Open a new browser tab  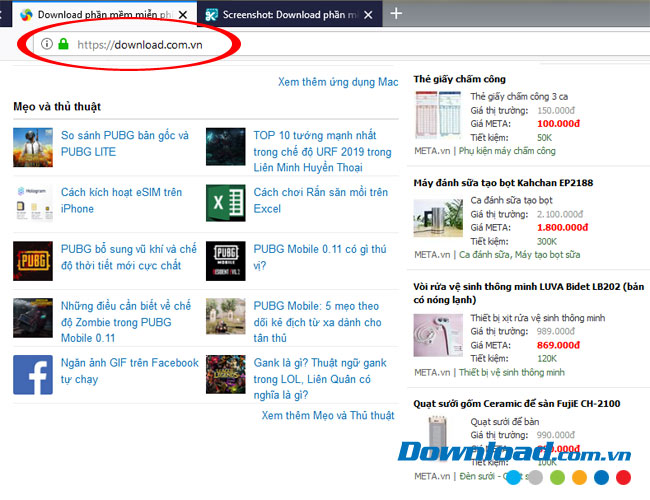pos(396,14)
